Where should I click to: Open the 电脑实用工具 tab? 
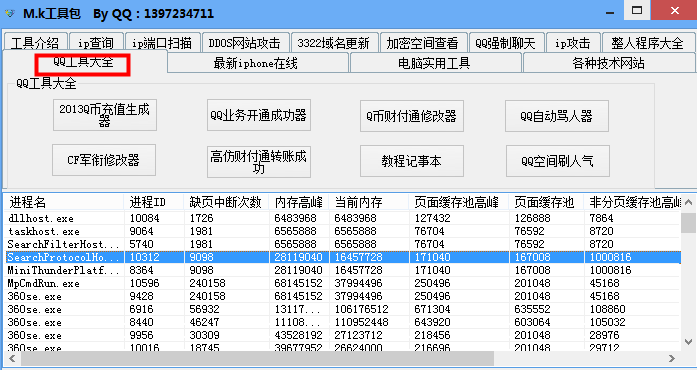pyautogui.click(x=436, y=63)
